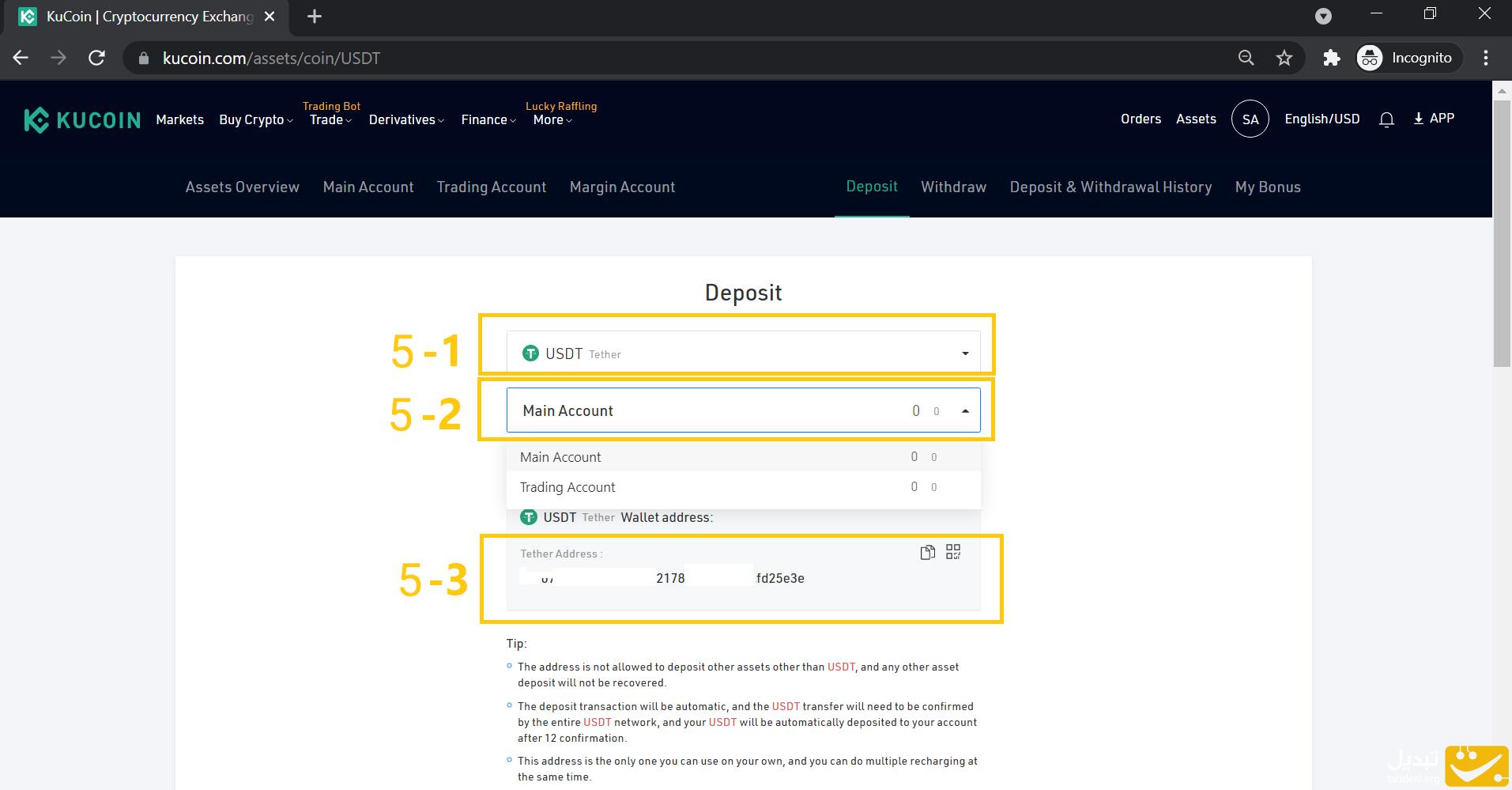The height and width of the screenshot is (790, 1512).
Task: Open the SA profile avatar
Action: 1250,119
